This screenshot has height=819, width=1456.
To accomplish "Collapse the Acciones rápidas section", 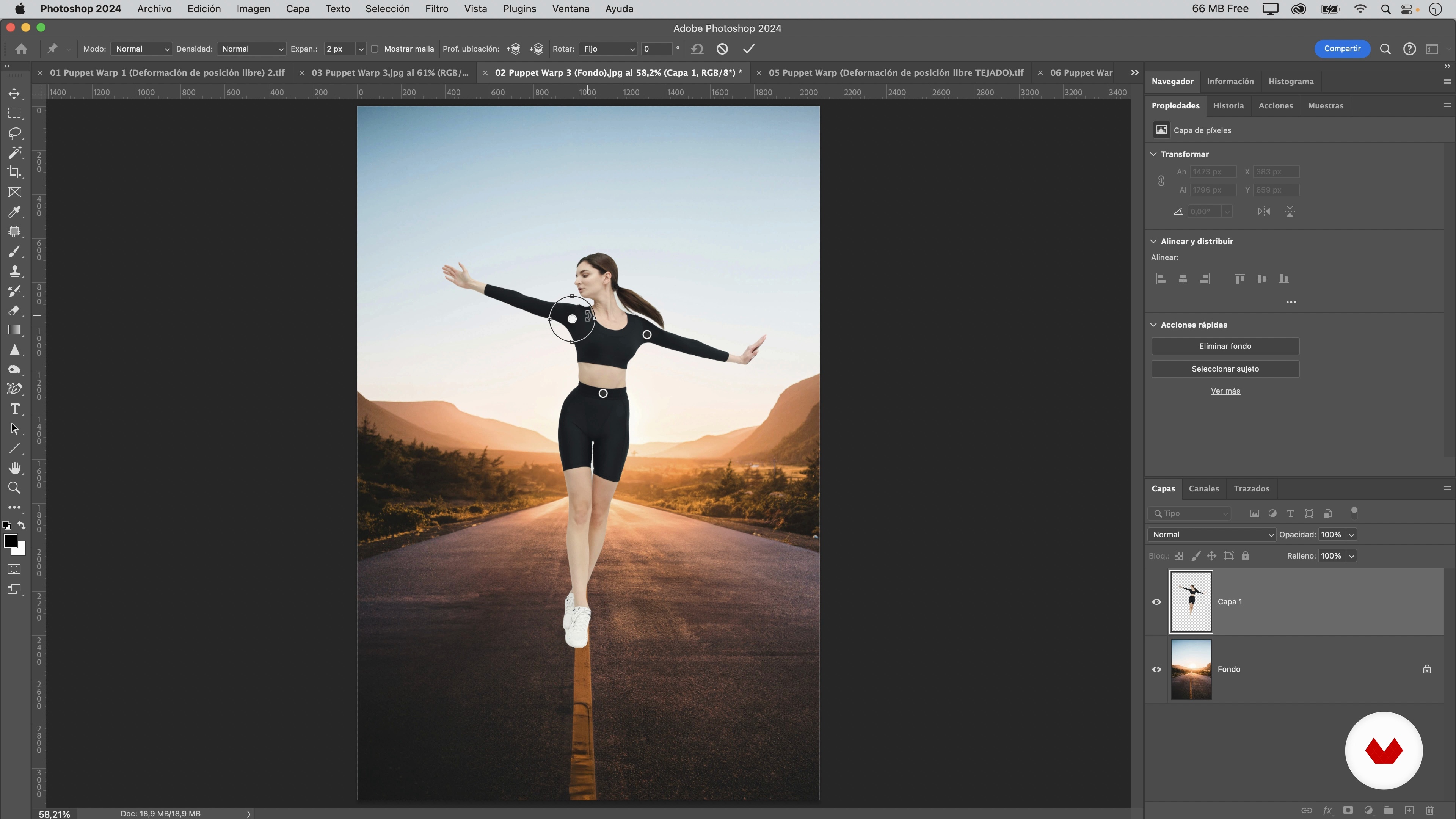I will point(1153,325).
